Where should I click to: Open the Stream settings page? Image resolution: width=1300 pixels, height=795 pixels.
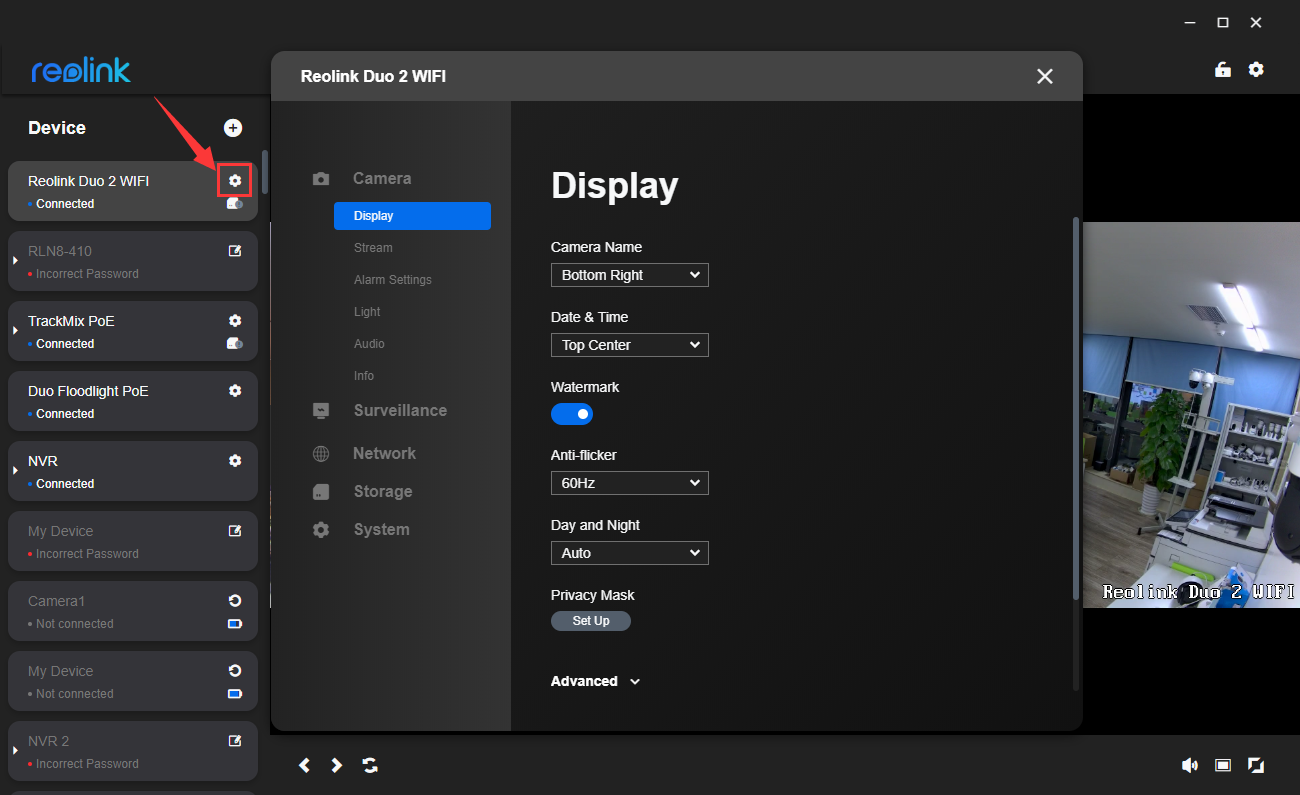[x=373, y=248]
